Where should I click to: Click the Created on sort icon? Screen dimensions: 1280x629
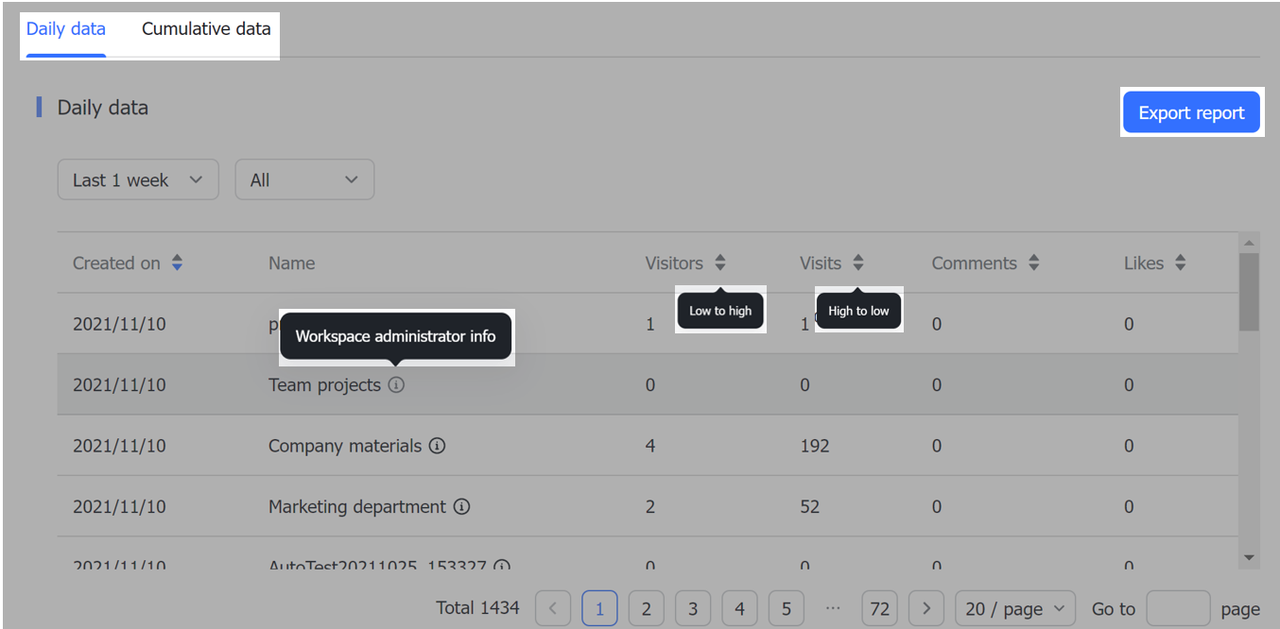click(177, 264)
